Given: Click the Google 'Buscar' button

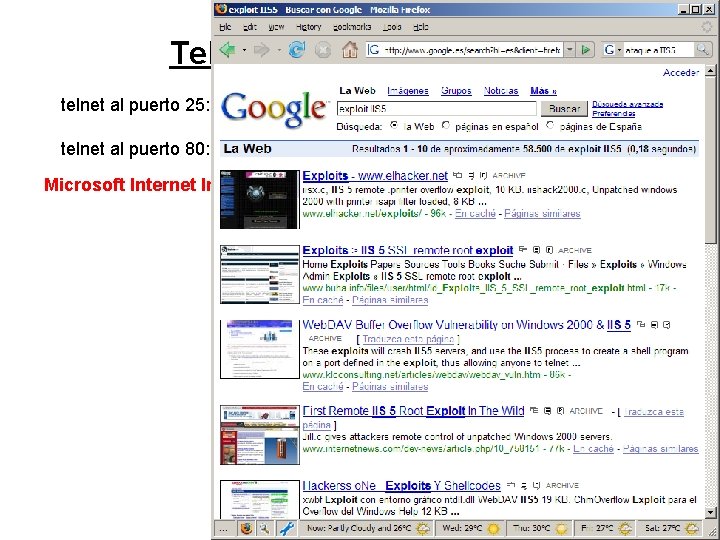Looking at the screenshot, I should pyautogui.click(x=564, y=109).
